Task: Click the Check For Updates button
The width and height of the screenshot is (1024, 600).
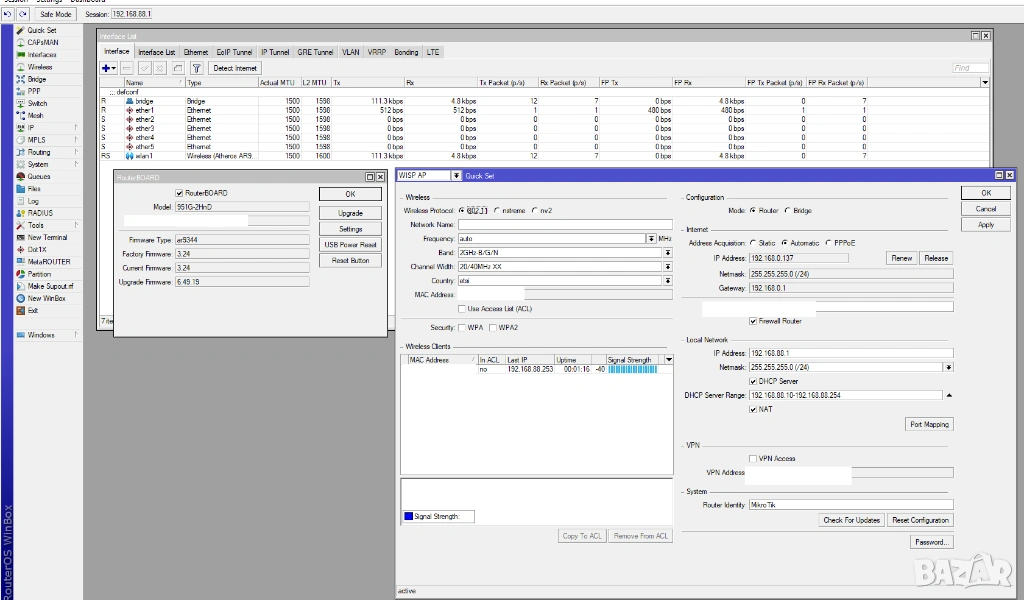Action: (x=852, y=520)
